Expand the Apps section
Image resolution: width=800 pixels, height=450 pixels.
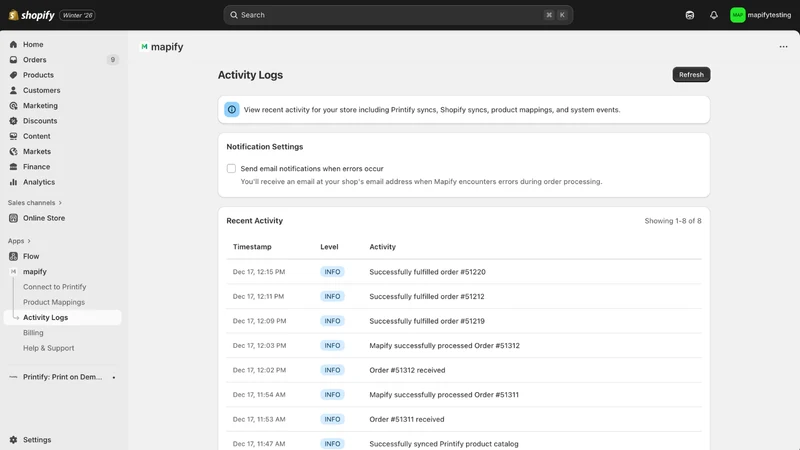click(x=19, y=241)
